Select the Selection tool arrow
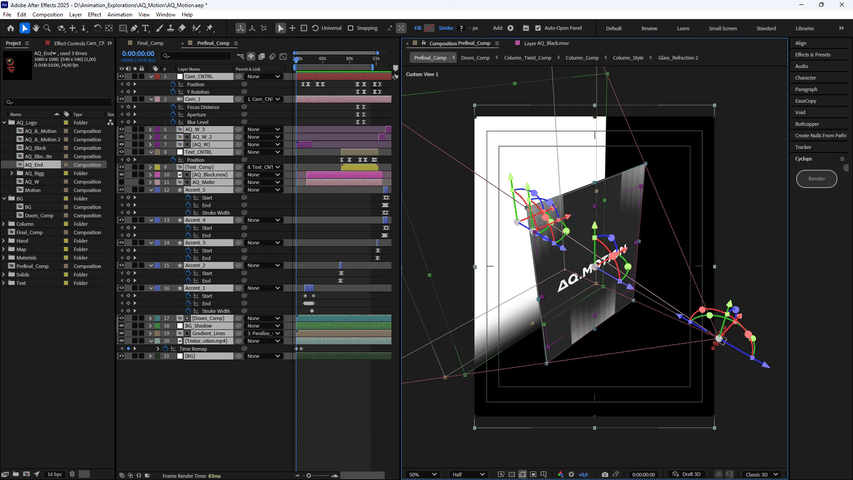 [24, 28]
